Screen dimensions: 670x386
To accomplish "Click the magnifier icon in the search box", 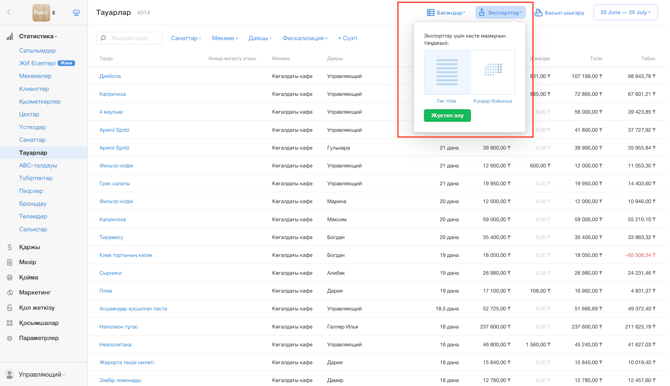I will pos(103,38).
